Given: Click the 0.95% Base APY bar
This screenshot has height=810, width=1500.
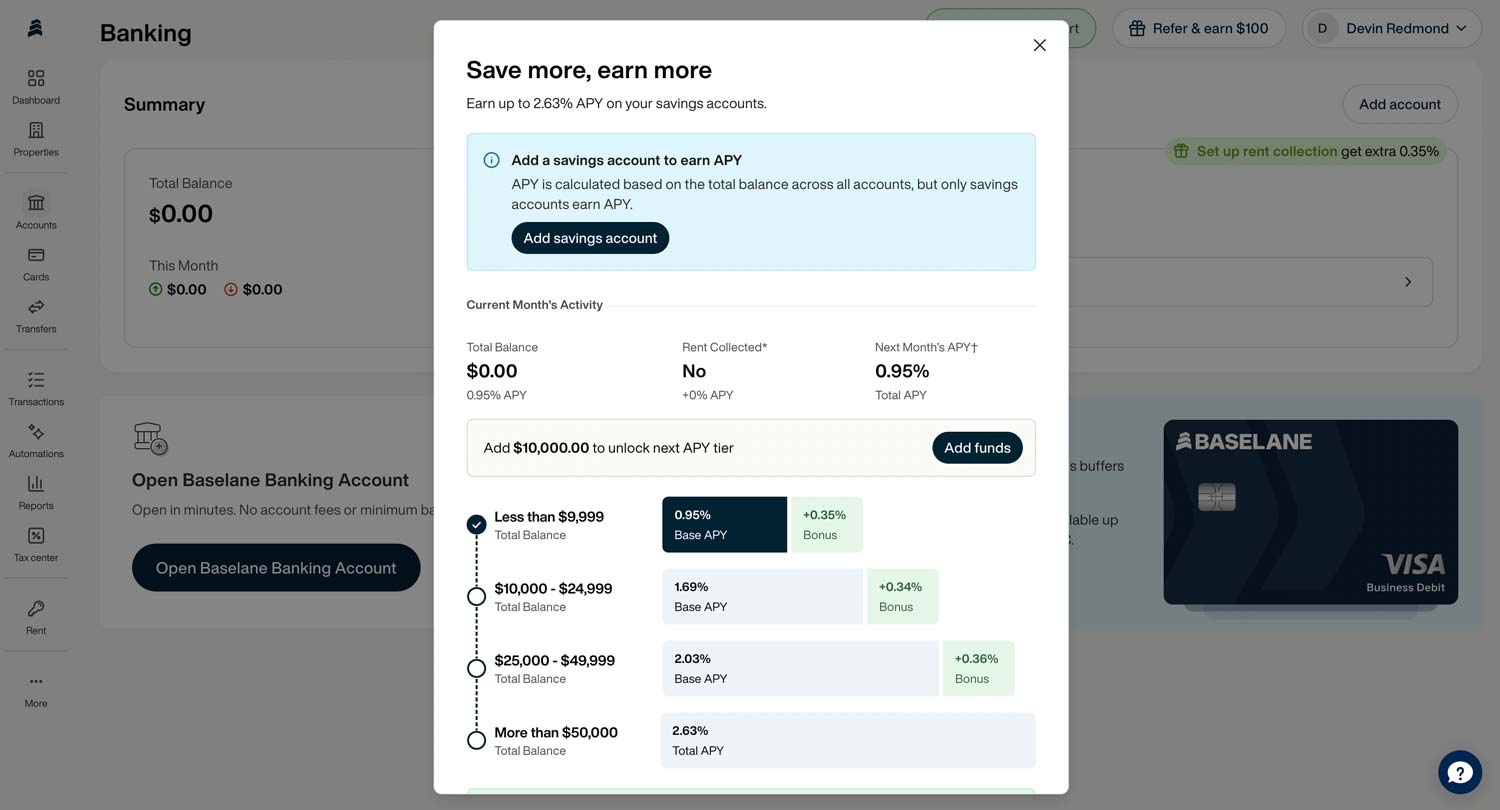Looking at the screenshot, I should (724, 524).
